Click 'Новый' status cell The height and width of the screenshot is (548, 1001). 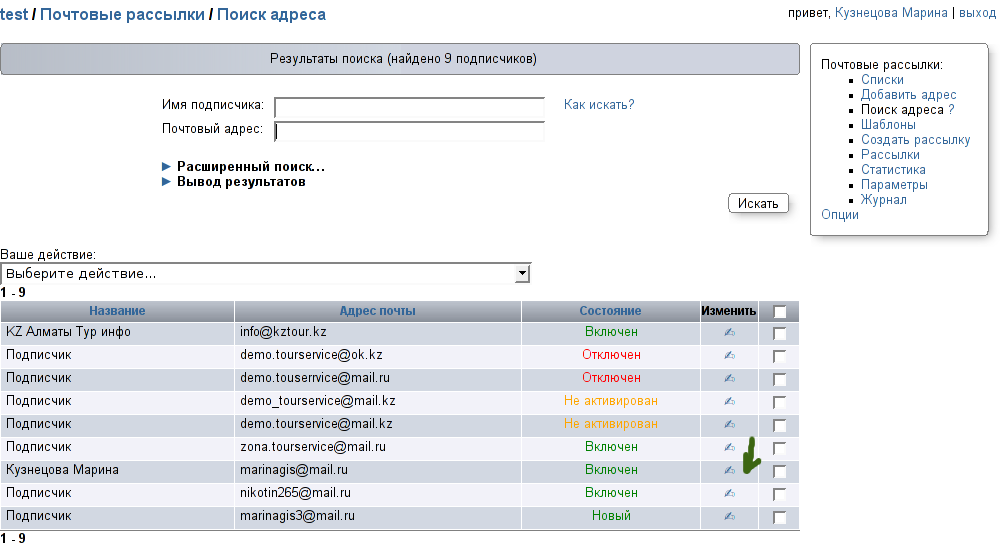point(611,516)
